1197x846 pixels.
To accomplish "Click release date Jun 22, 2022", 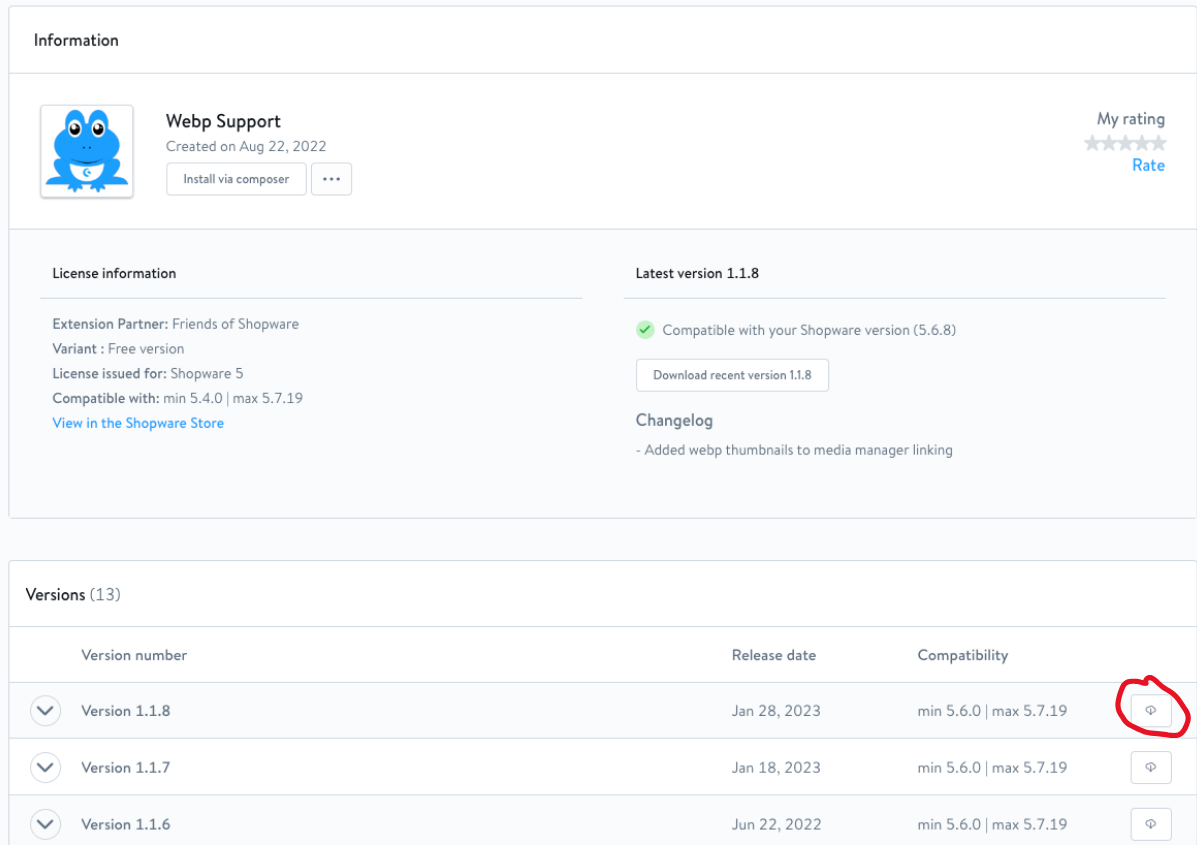I will 776,825.
